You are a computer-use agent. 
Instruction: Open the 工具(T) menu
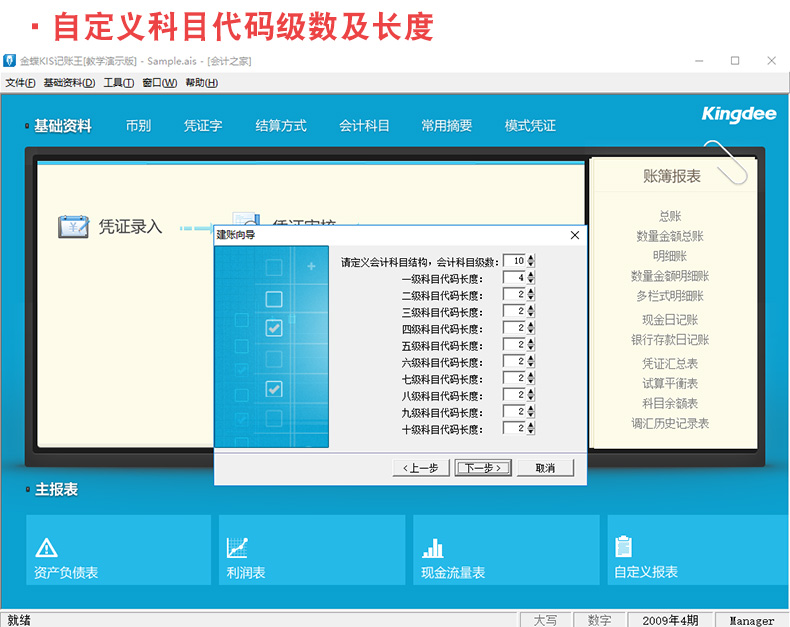[x=118, y=83]
